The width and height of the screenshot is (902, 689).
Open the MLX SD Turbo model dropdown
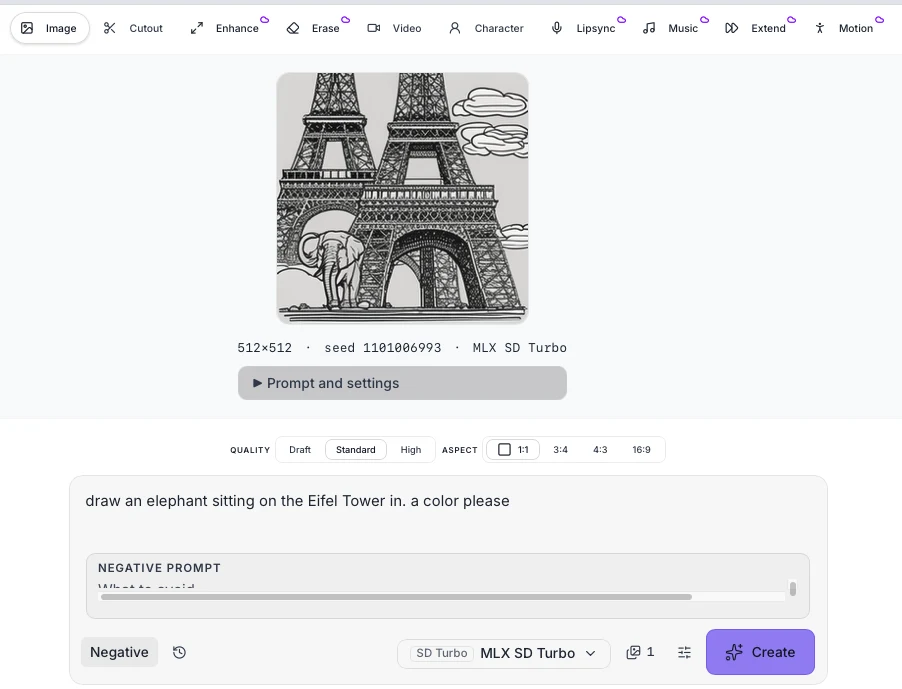click(503, 653)
